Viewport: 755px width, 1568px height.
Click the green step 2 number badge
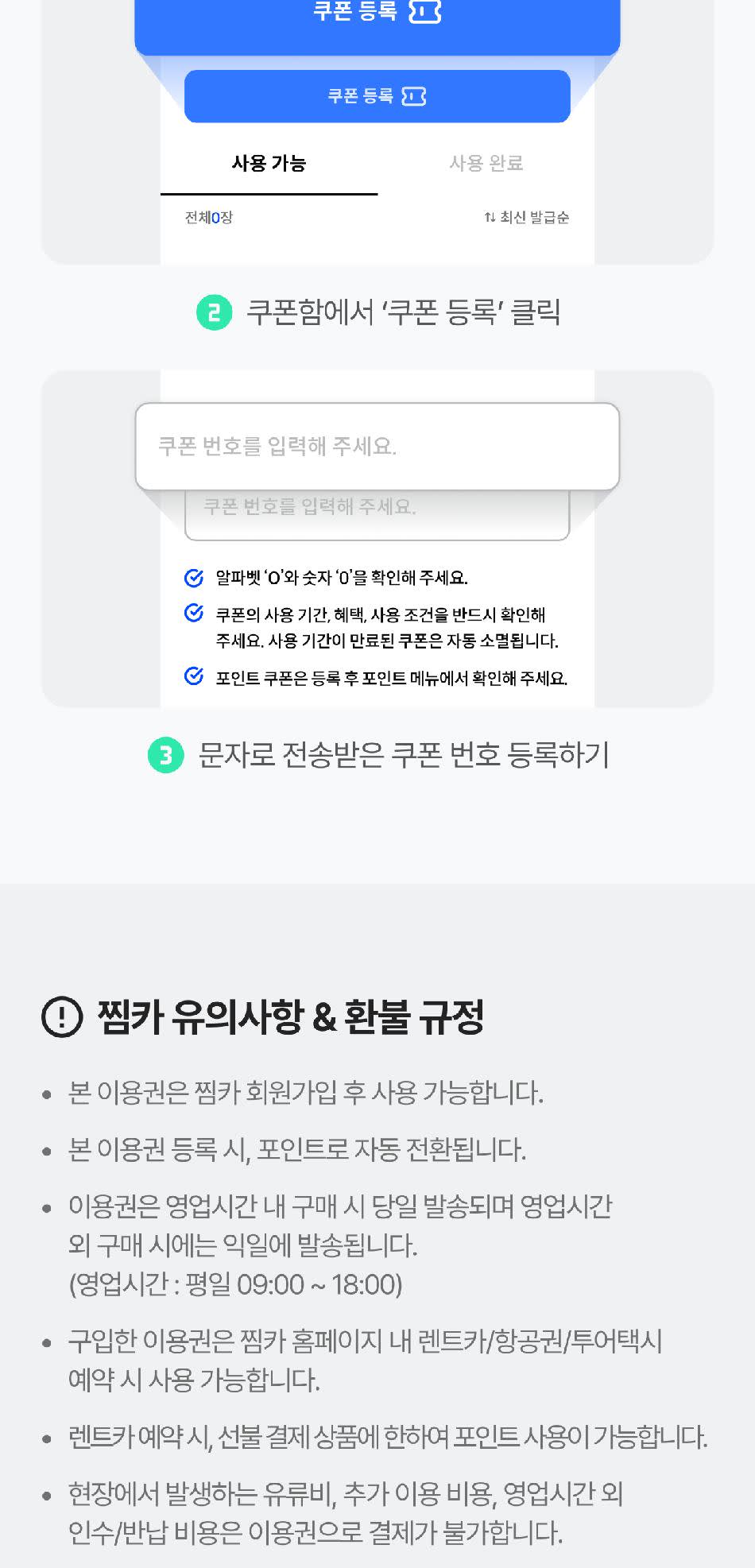coord(214,312)
